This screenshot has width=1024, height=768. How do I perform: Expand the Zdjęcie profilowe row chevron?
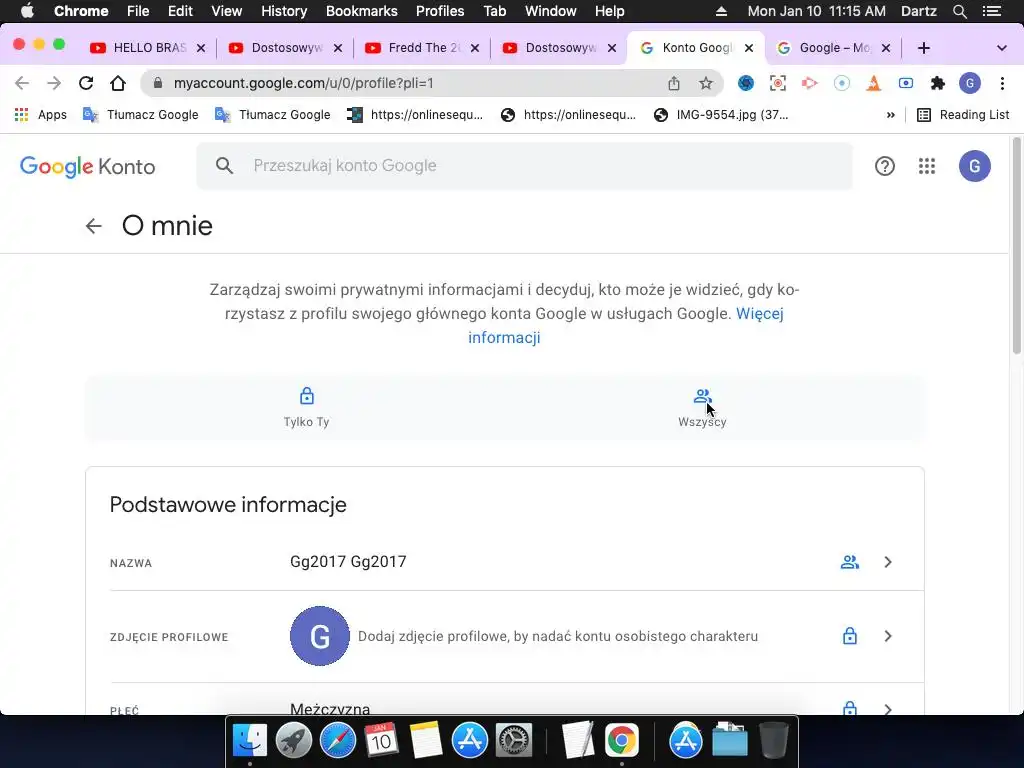(x=888, y=635)
